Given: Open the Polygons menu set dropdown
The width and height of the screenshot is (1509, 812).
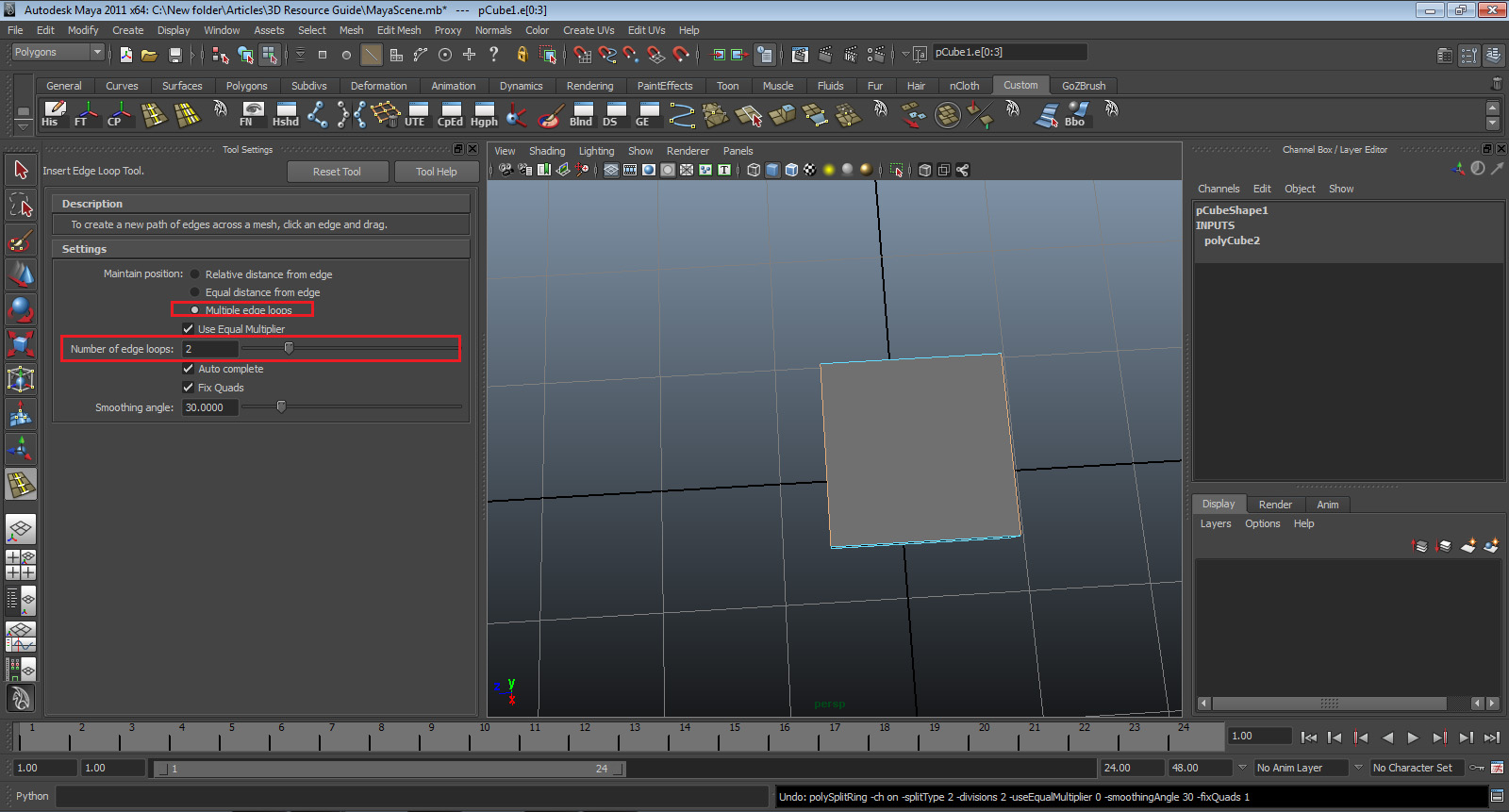Looking at the screenshot, I should [x=58, y=53].
